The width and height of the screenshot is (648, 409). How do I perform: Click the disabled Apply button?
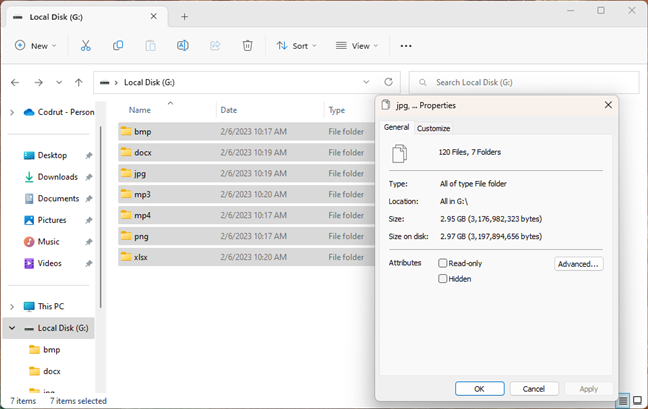588,389
